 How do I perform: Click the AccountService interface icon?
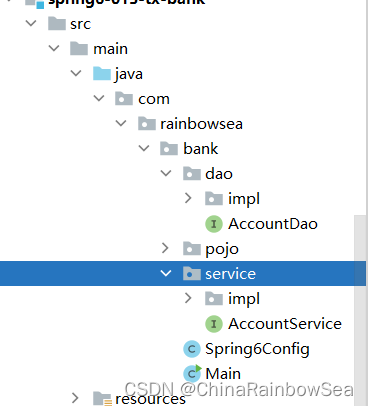click(x=214, y=324)
